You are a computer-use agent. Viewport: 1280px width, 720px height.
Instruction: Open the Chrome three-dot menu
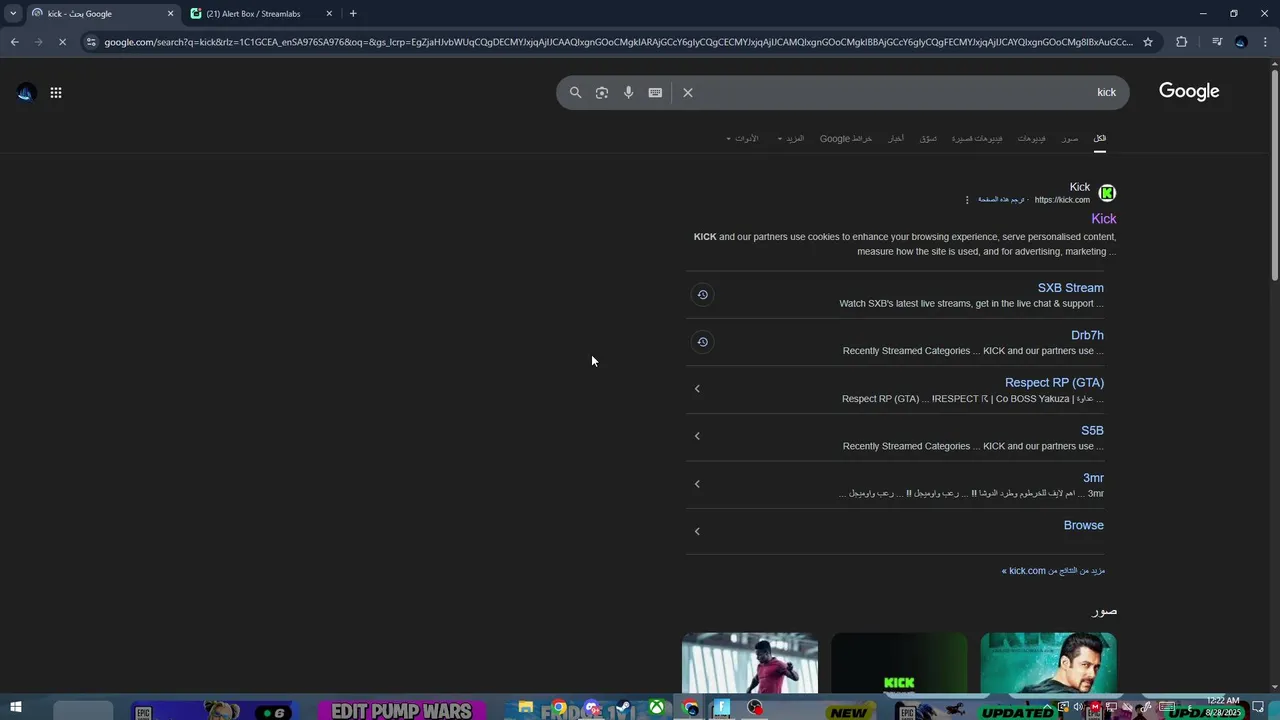click(x=1265, y=42)
